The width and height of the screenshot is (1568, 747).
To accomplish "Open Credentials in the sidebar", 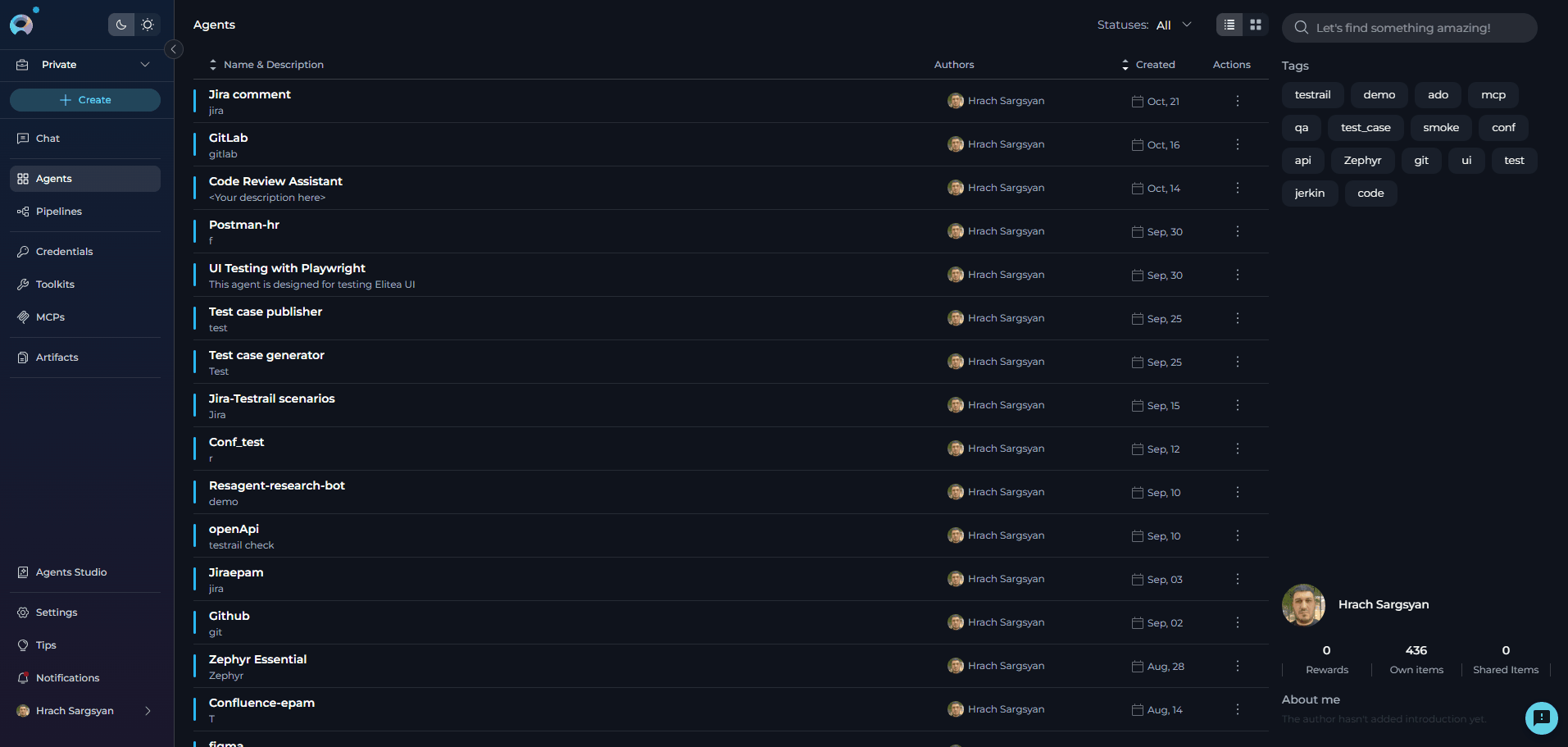I will click(85, 252).
